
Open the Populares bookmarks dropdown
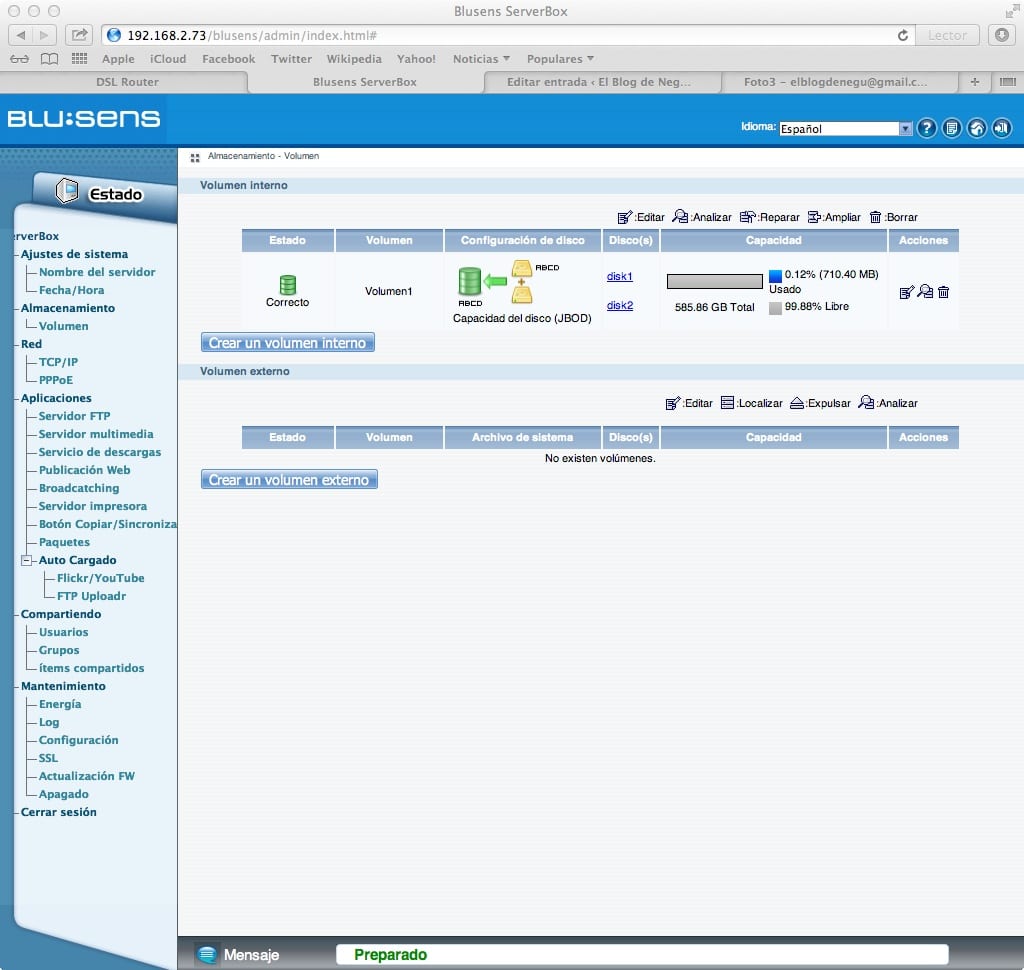tap(560, 59)
